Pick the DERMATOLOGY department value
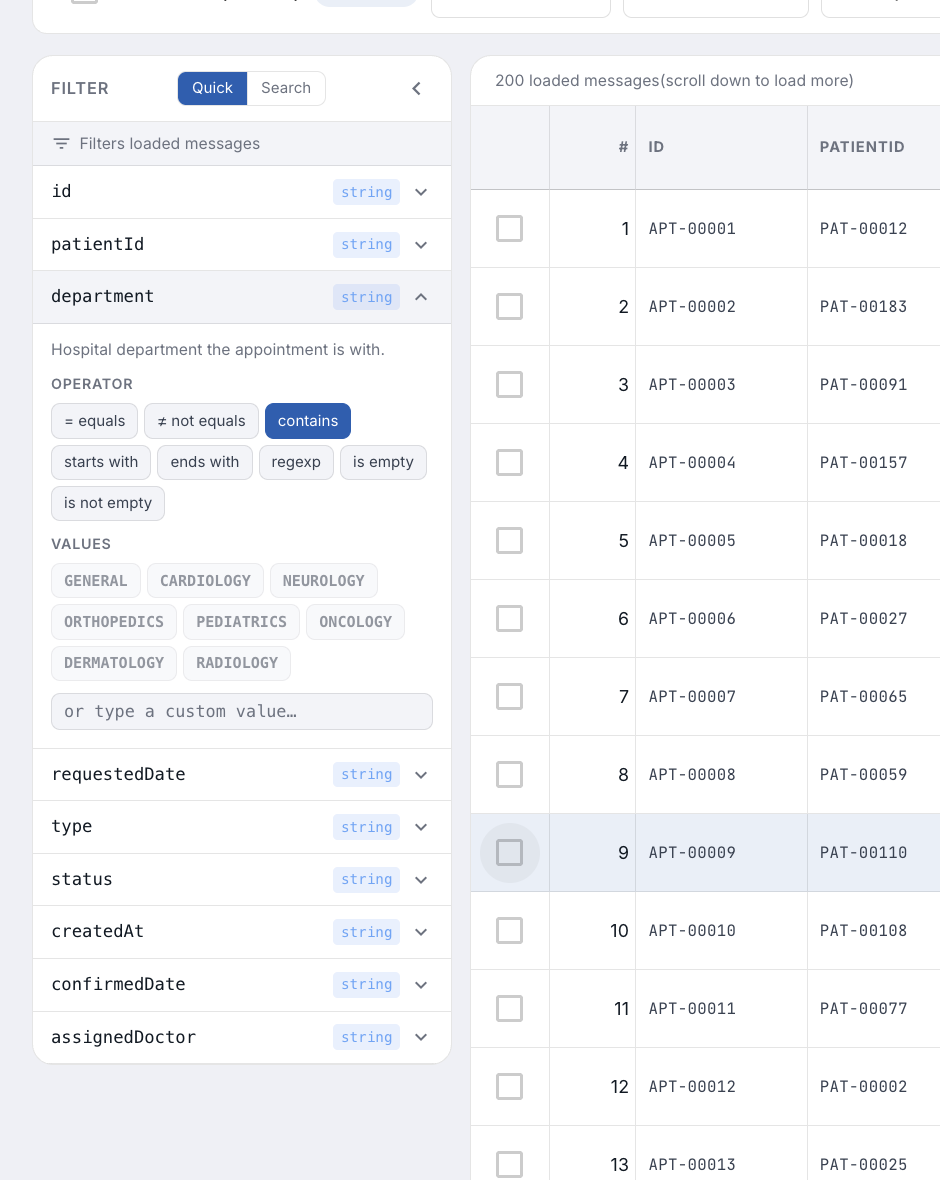940x1180 pixels. (114, 663)
